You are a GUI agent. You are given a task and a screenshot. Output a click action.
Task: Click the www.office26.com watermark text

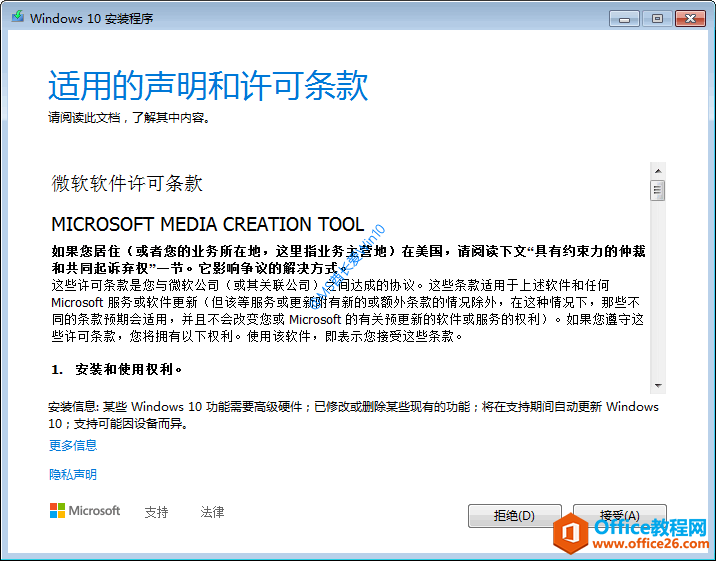pyautogui.click(x=651, y=543)
